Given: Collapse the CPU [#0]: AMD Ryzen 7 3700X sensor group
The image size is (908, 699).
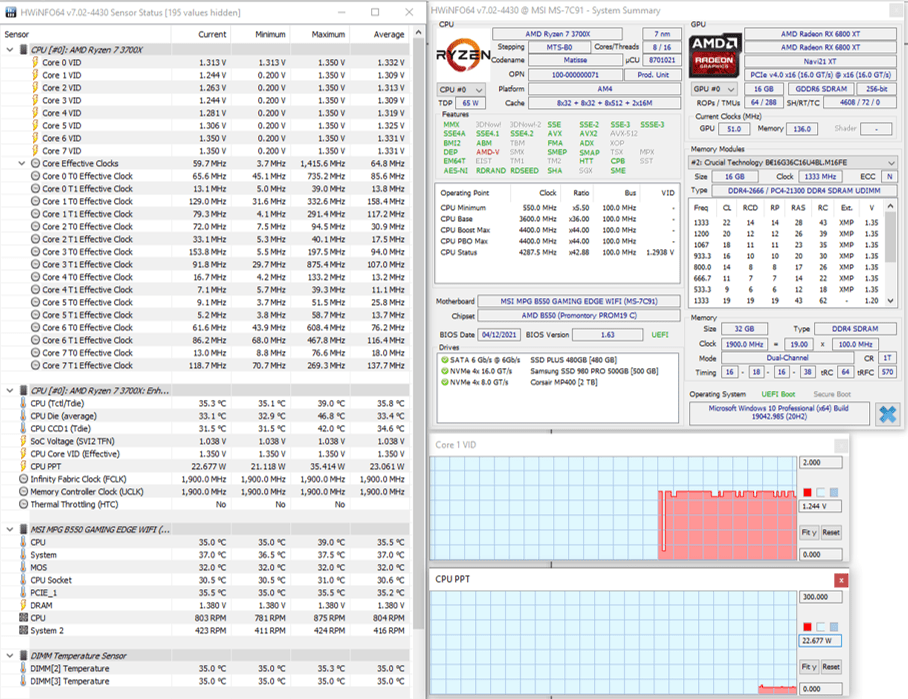Looking at the screenshot, I should (10, 50).
